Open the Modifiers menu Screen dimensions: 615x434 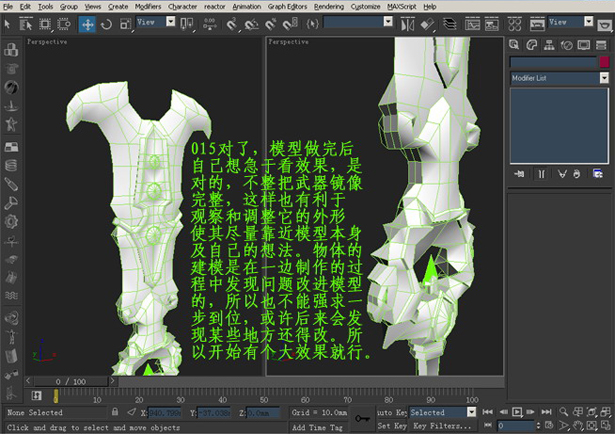point(147,6)
